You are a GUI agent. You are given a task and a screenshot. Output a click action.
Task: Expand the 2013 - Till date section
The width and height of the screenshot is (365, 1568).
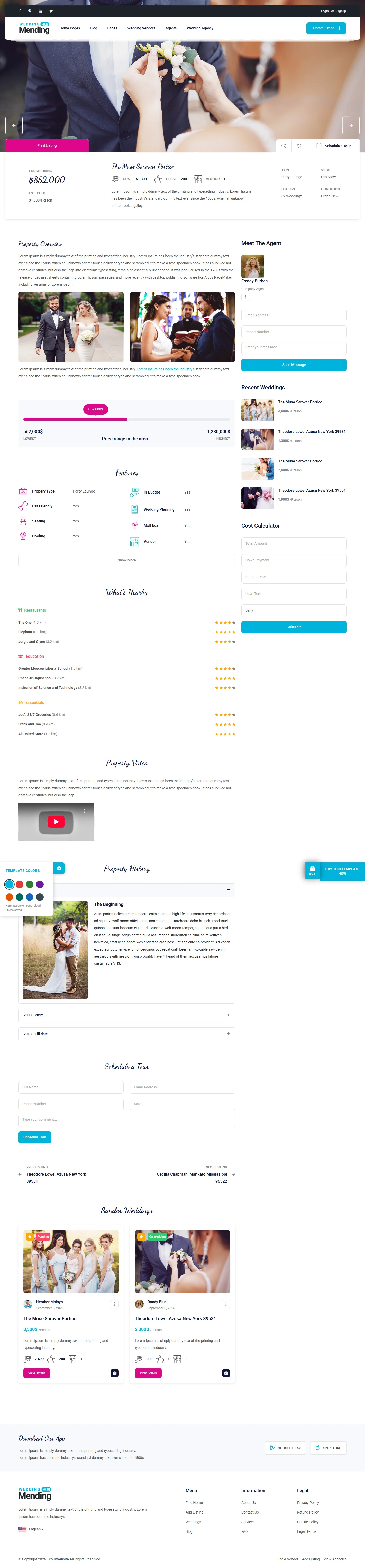(x=126, y=1034)
